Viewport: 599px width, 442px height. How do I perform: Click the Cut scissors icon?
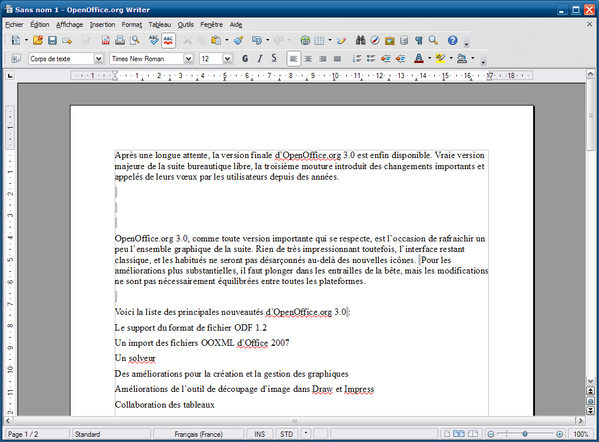[x=187, y=40]
